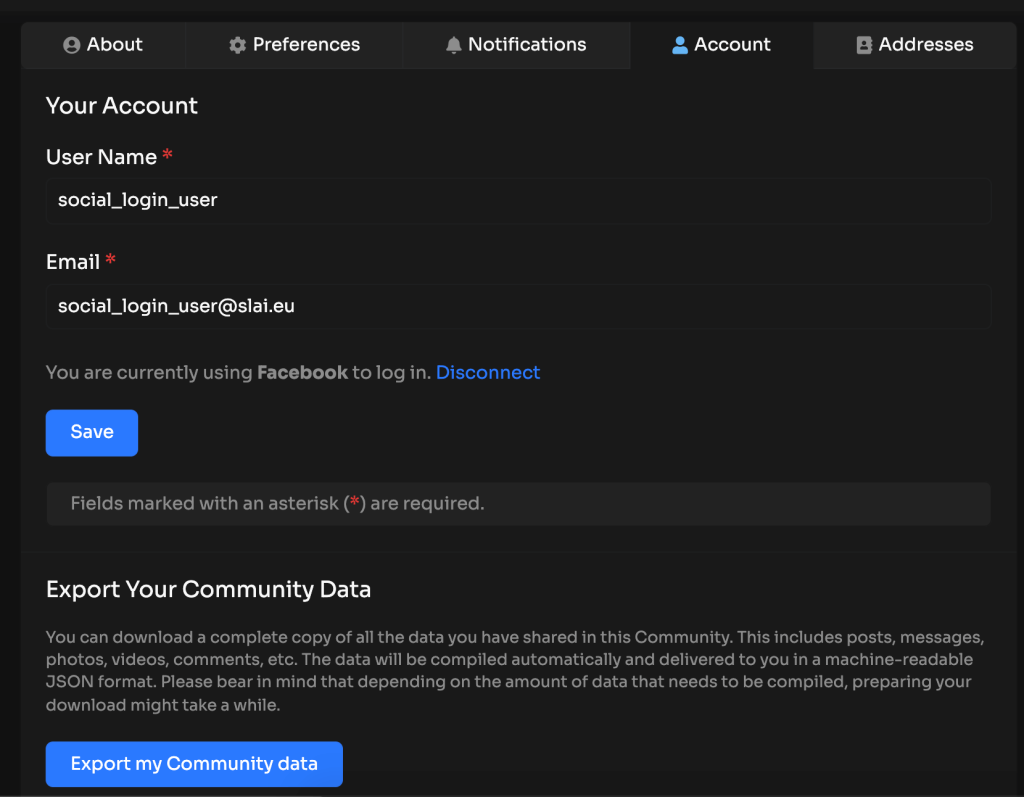
Task: Click the export data description paragraph
Action: (515, 671)
